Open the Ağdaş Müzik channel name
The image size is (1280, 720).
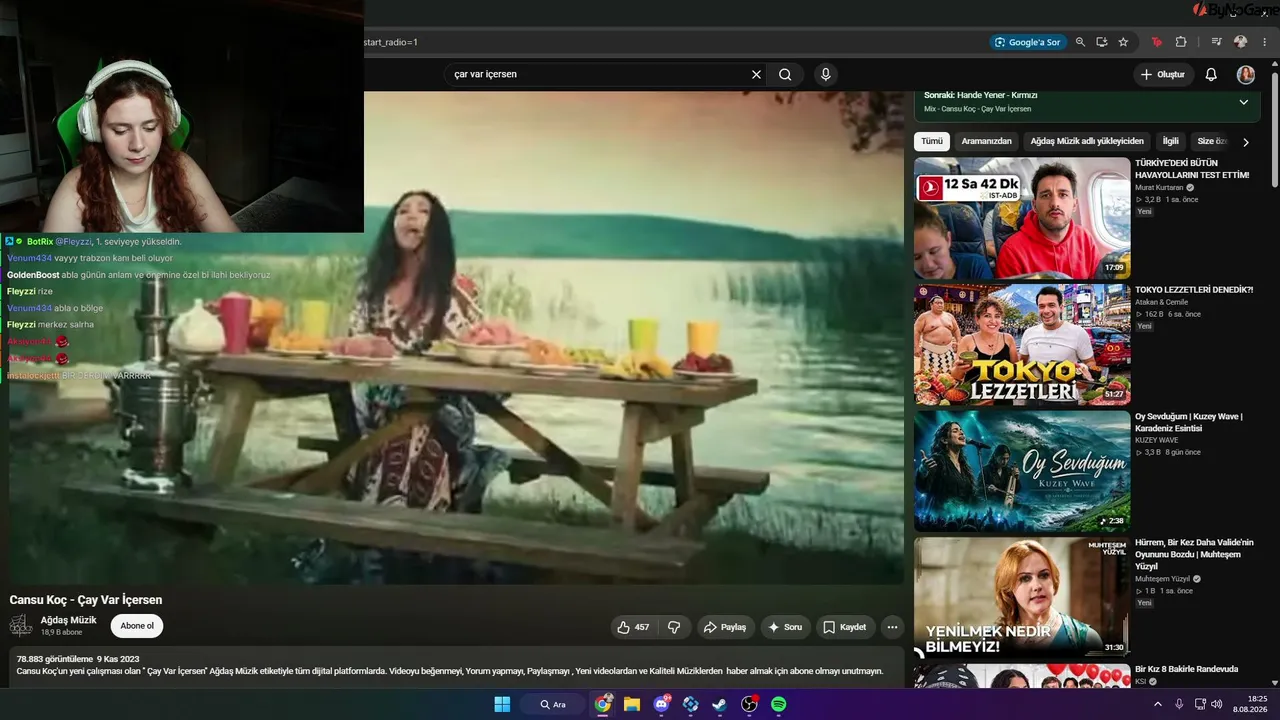click(x=68, y=620)
